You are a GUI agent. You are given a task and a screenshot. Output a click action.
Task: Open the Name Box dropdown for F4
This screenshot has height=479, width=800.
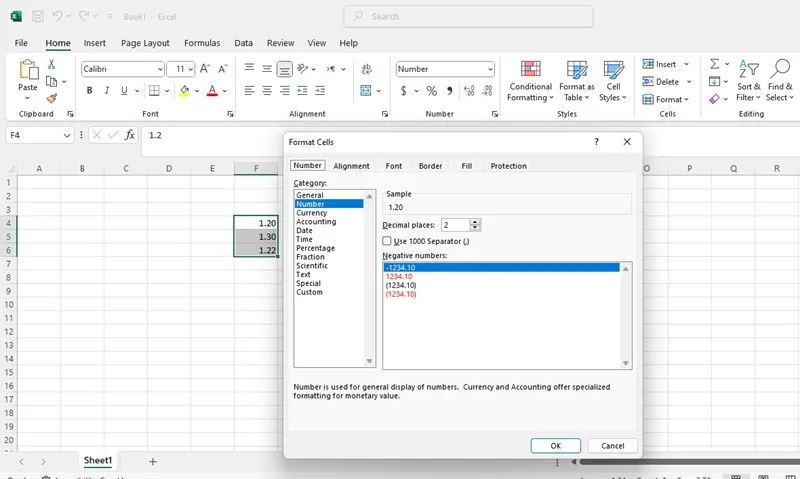[67, 135]
